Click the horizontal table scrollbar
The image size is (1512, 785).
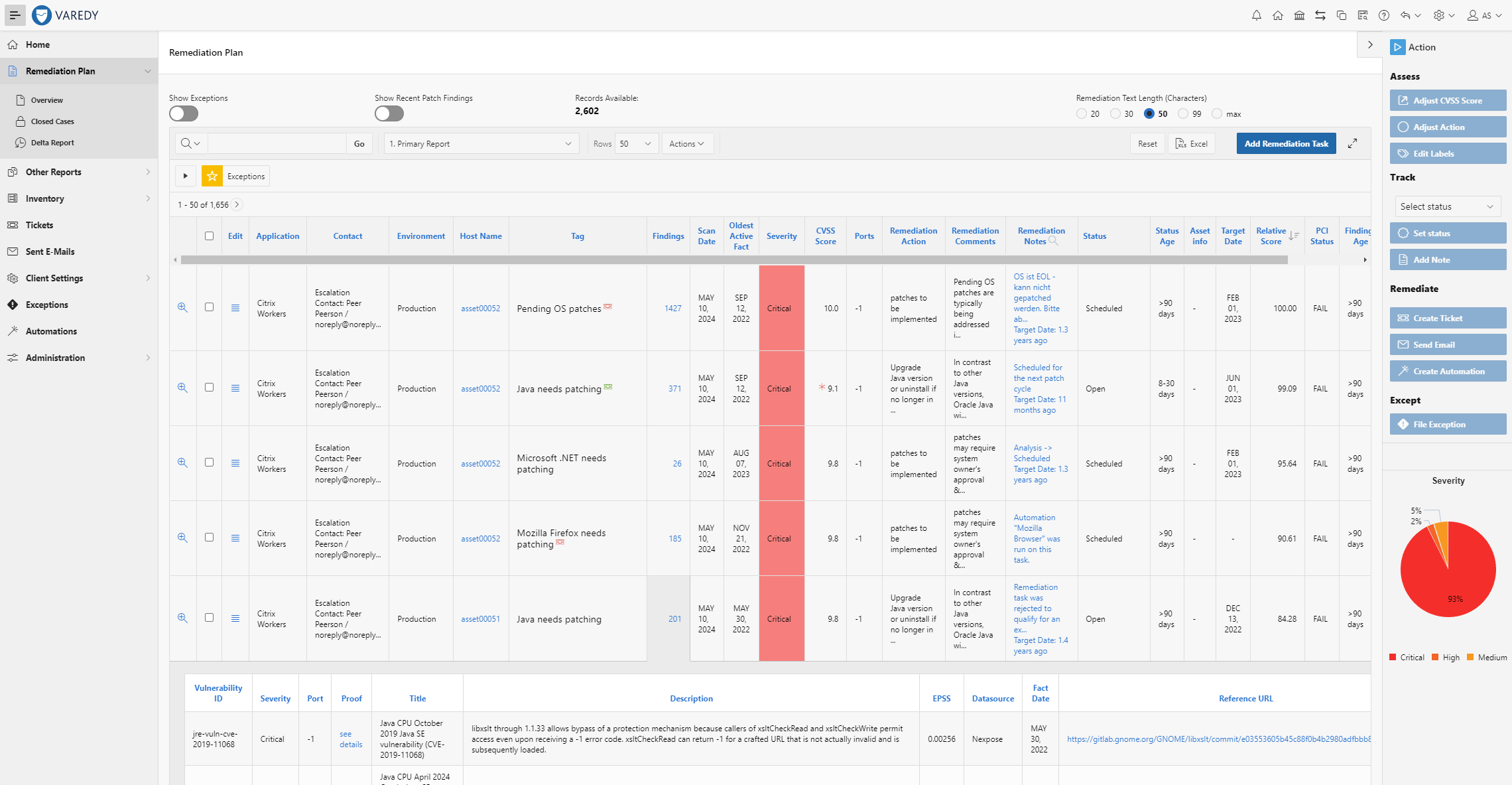click(734, 259)
